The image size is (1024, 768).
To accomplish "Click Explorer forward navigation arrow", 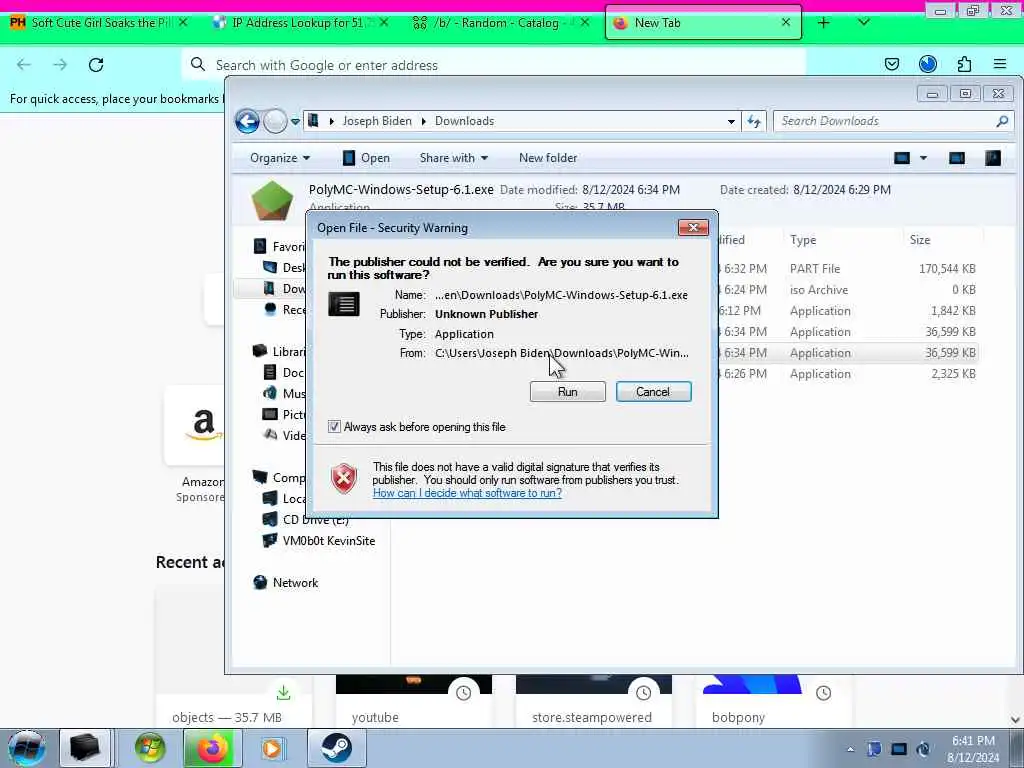I will pos(275,121).
